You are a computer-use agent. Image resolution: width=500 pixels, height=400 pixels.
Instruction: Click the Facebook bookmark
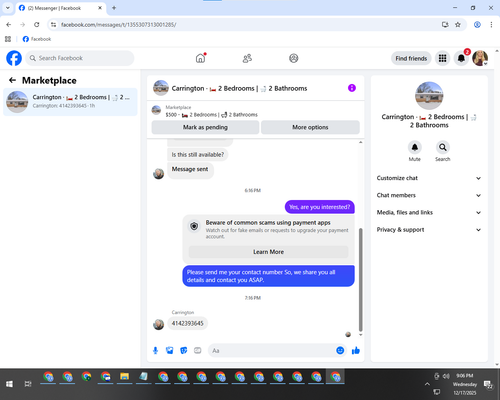pyautogui.click(x=37, y=39)
